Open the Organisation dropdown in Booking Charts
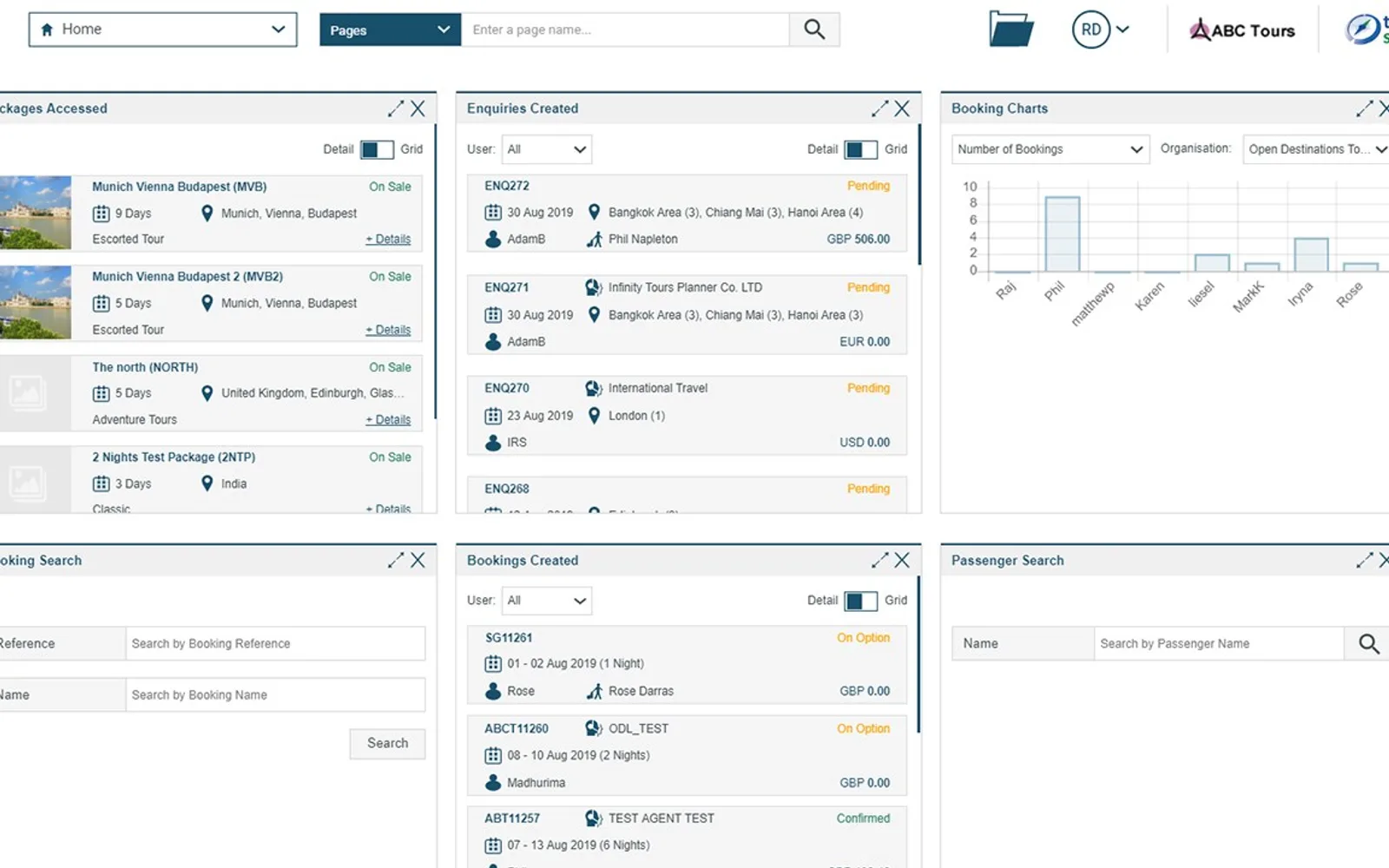Screen dimensions: 1389x868 point(1316,149)
